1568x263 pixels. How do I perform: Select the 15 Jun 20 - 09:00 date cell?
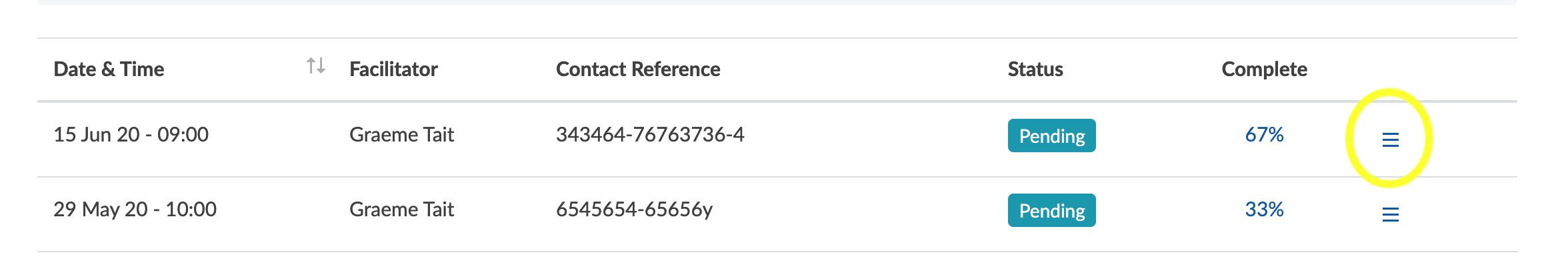[x=131, y=134]
